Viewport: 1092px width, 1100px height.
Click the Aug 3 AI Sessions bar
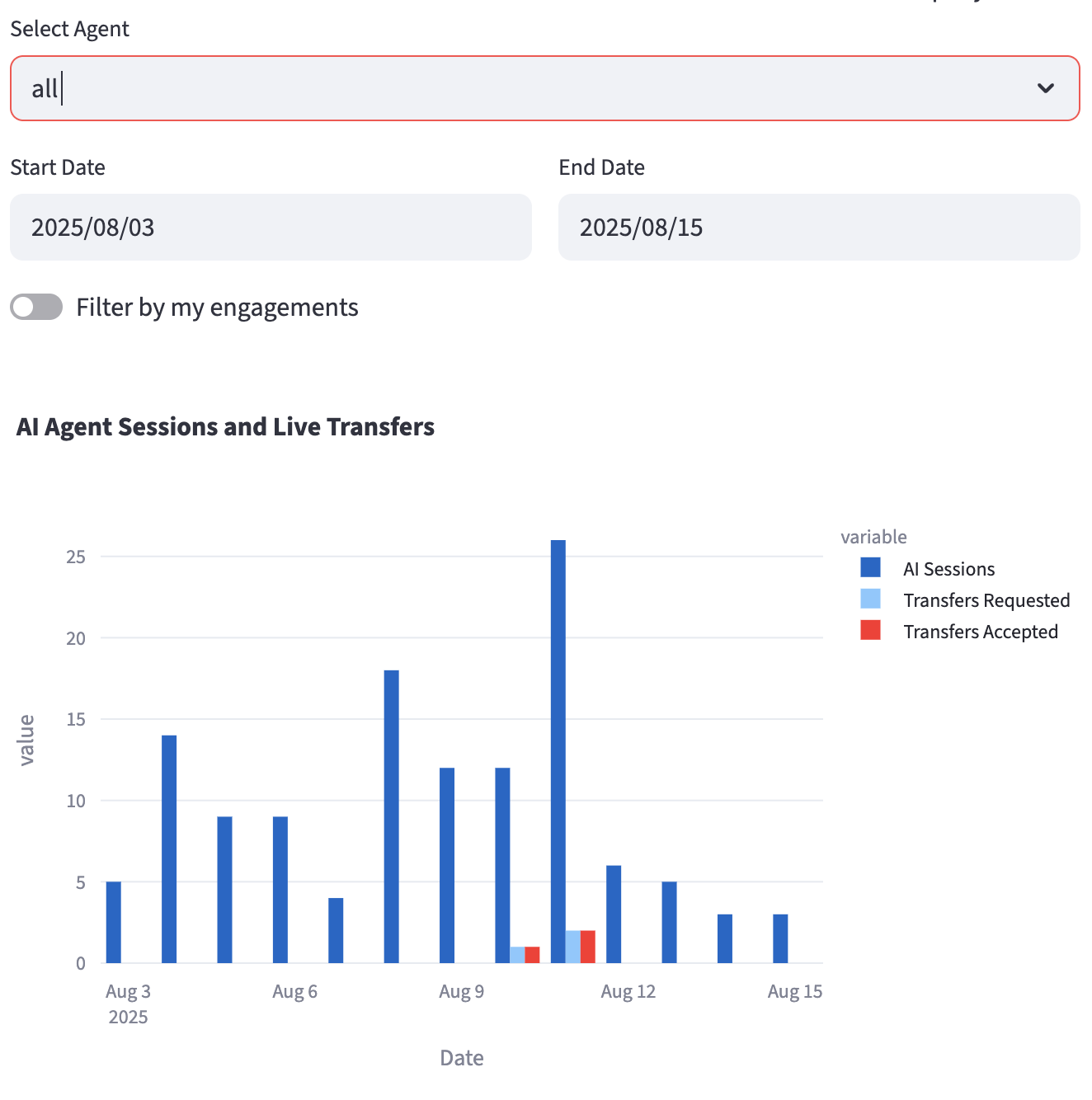[114, 922]
